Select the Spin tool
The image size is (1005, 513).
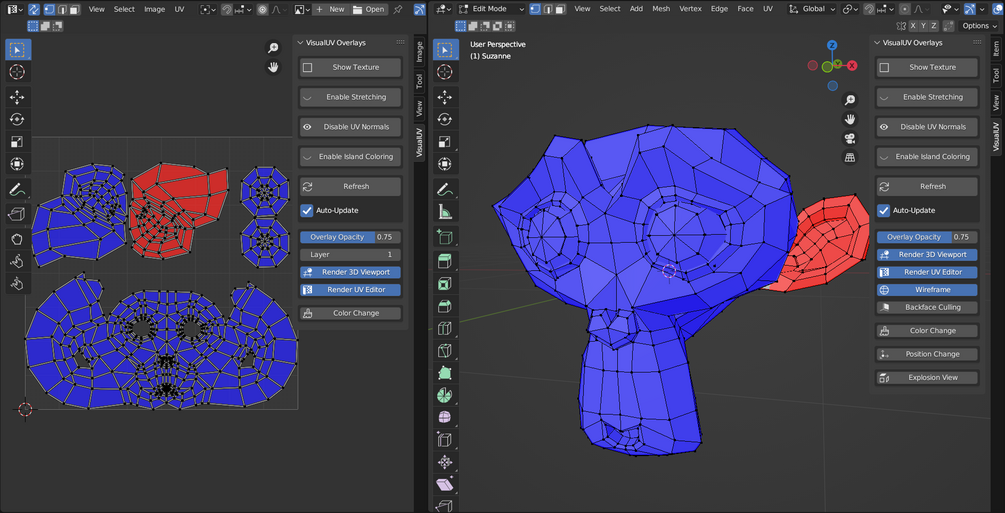click(x=445, y=396)
